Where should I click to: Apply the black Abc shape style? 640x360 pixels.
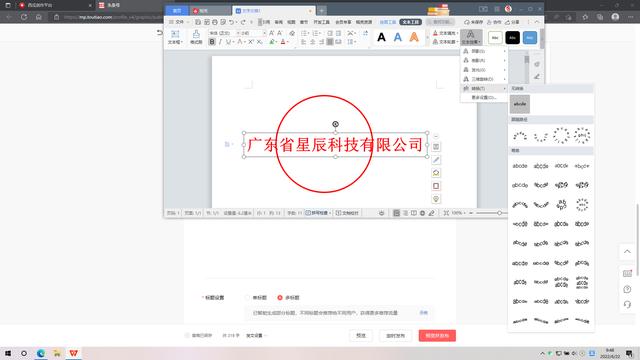[x=513, y=38]
